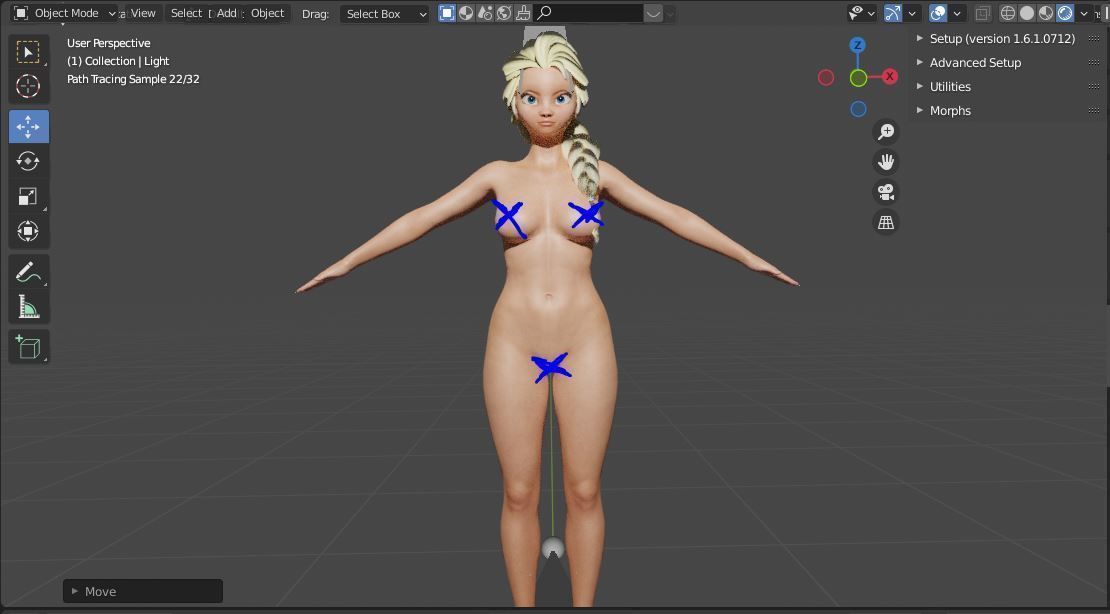Grab the drag handle of Utilities panel
Image resolution: width=1110 pixels, height=614 pixels.
pos(1094,86)
